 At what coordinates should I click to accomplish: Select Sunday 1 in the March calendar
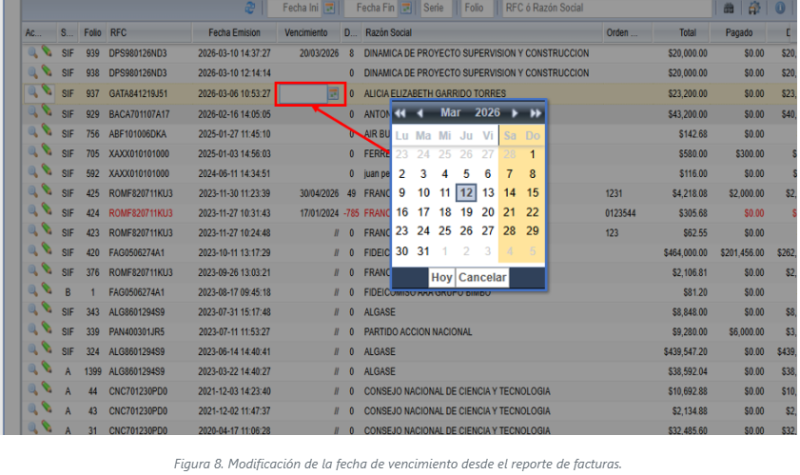tap(532, 155)
